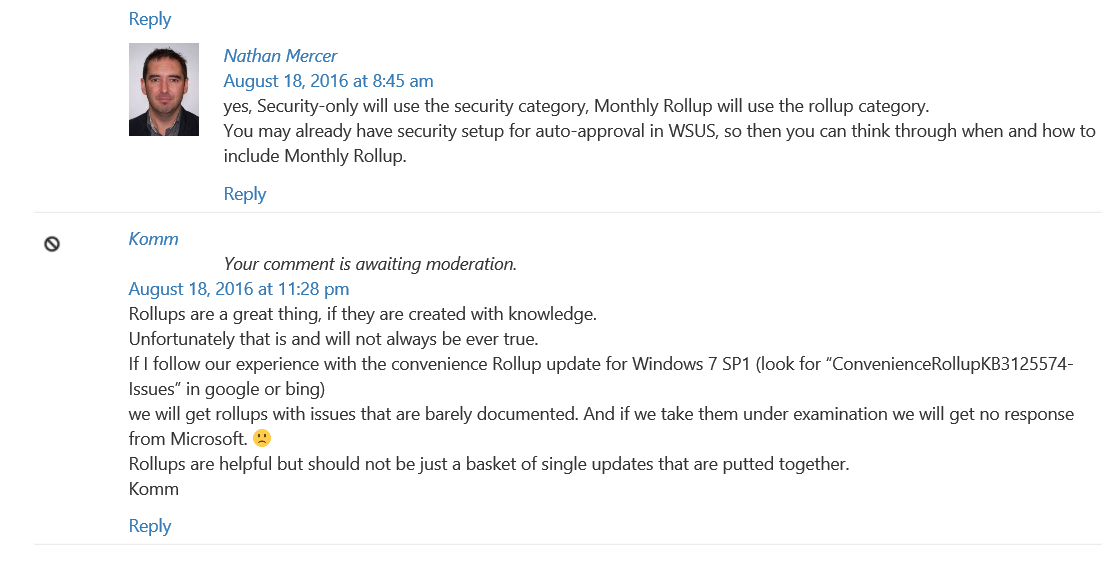The width and height of the screenshot is (1120, 561).
Task: Open the August 18, 2016 8:45 am permalink
Action: point(329,81)
